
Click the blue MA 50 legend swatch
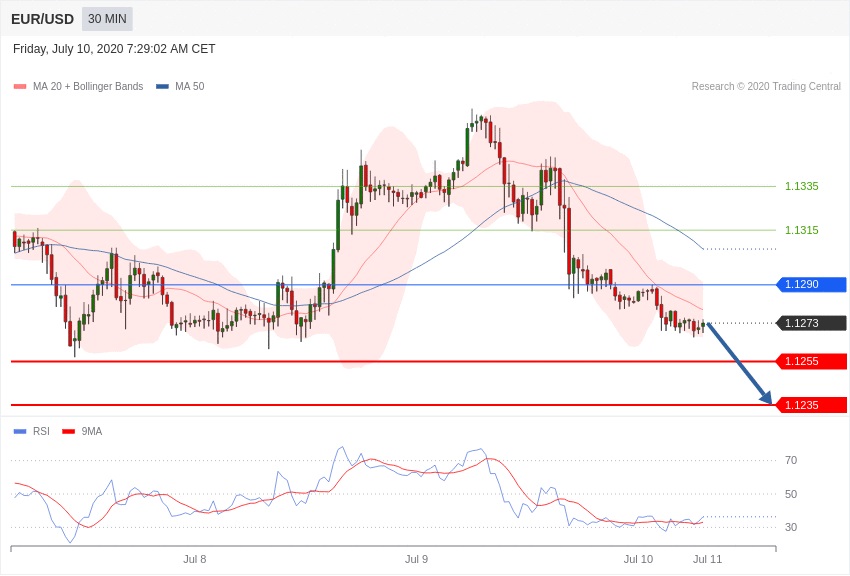[x=162, y=87]
